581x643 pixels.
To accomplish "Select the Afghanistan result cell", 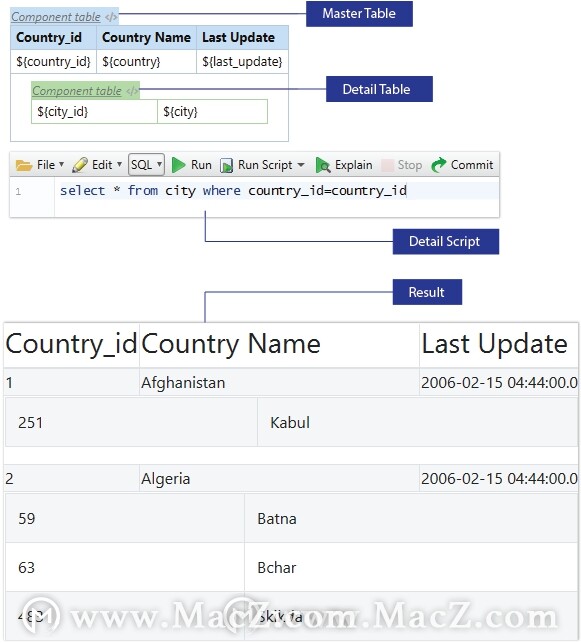I will coord(279,383).
